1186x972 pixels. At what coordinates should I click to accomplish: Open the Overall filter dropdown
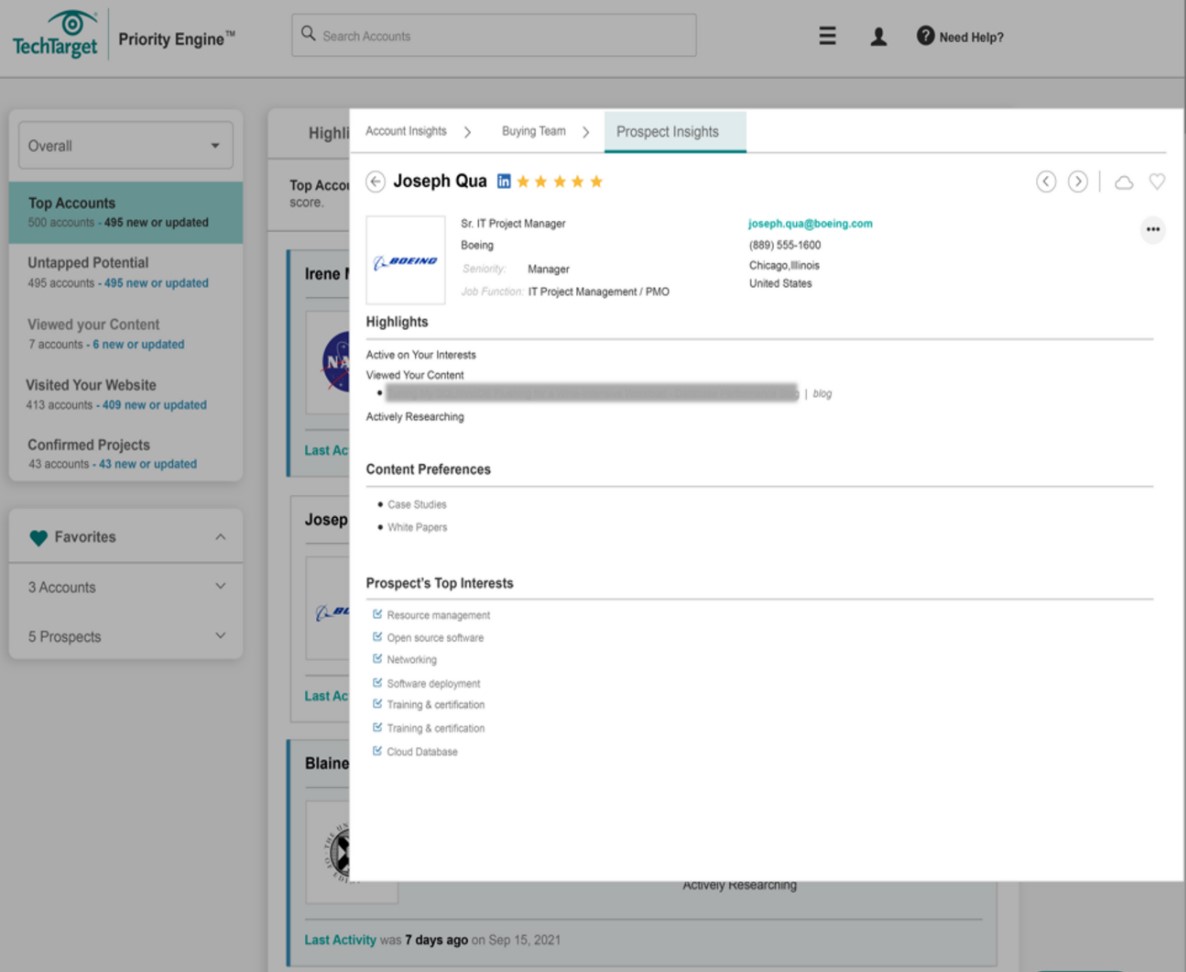[124, 145]
